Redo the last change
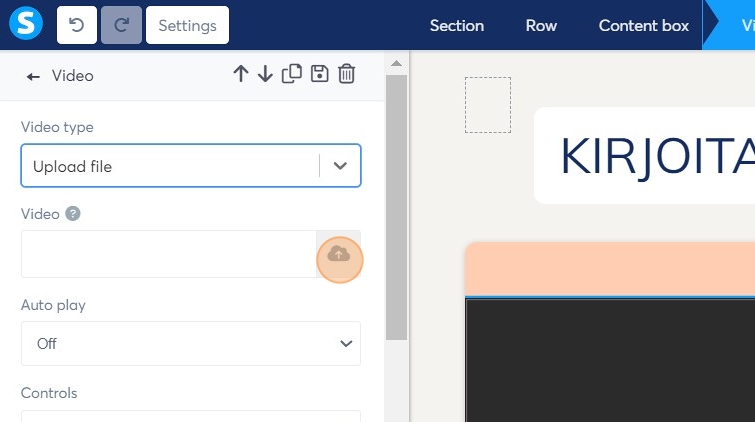Screen dimensions: 755x422 (x=121, y=25)
